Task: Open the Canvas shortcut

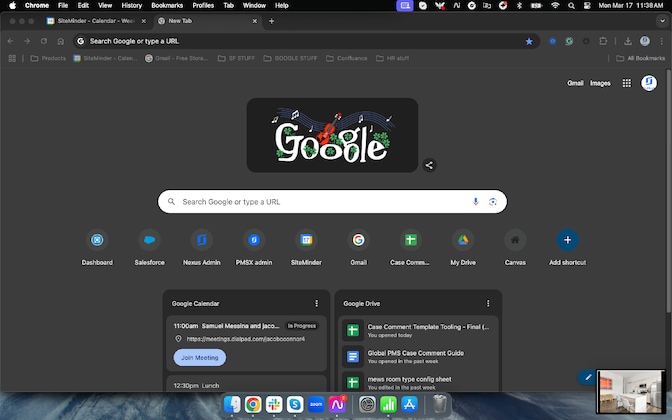Action: (x=515, y=240)
